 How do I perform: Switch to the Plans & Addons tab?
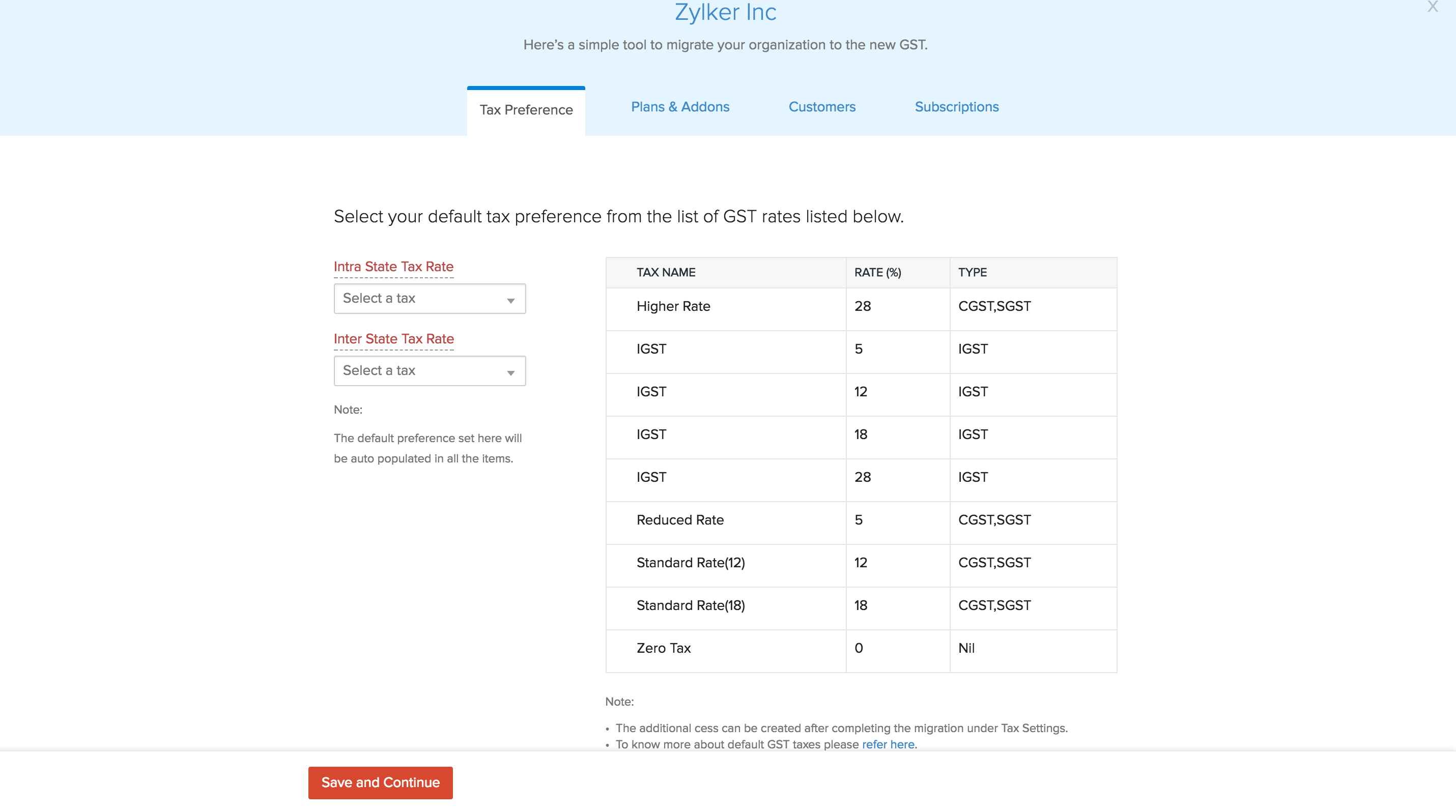pos(680,107)
